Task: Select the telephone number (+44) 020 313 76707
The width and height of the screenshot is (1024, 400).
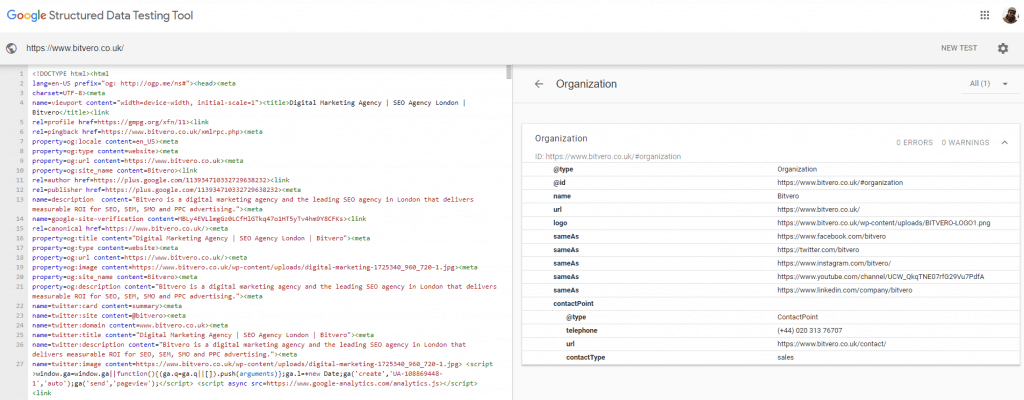Action: pyautogui.click(x=809, y=330)
